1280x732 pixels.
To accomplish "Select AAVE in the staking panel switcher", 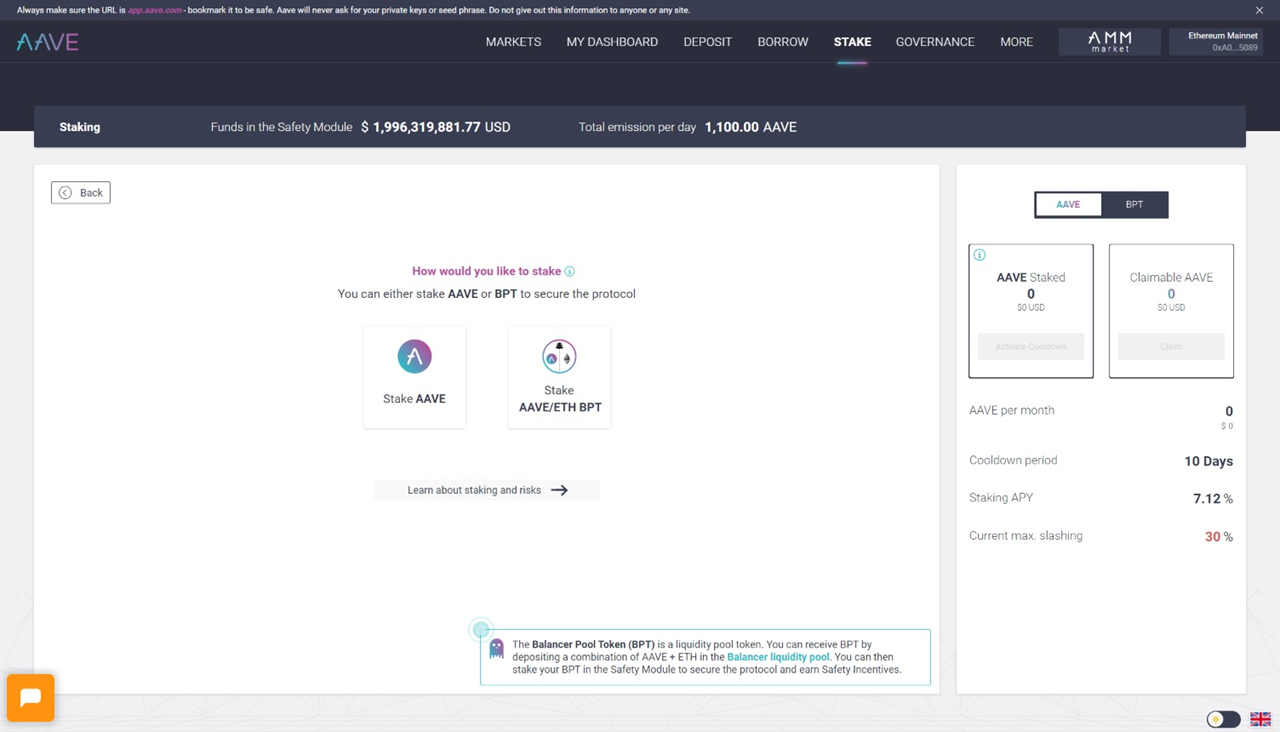I will tap(1068, 204).
